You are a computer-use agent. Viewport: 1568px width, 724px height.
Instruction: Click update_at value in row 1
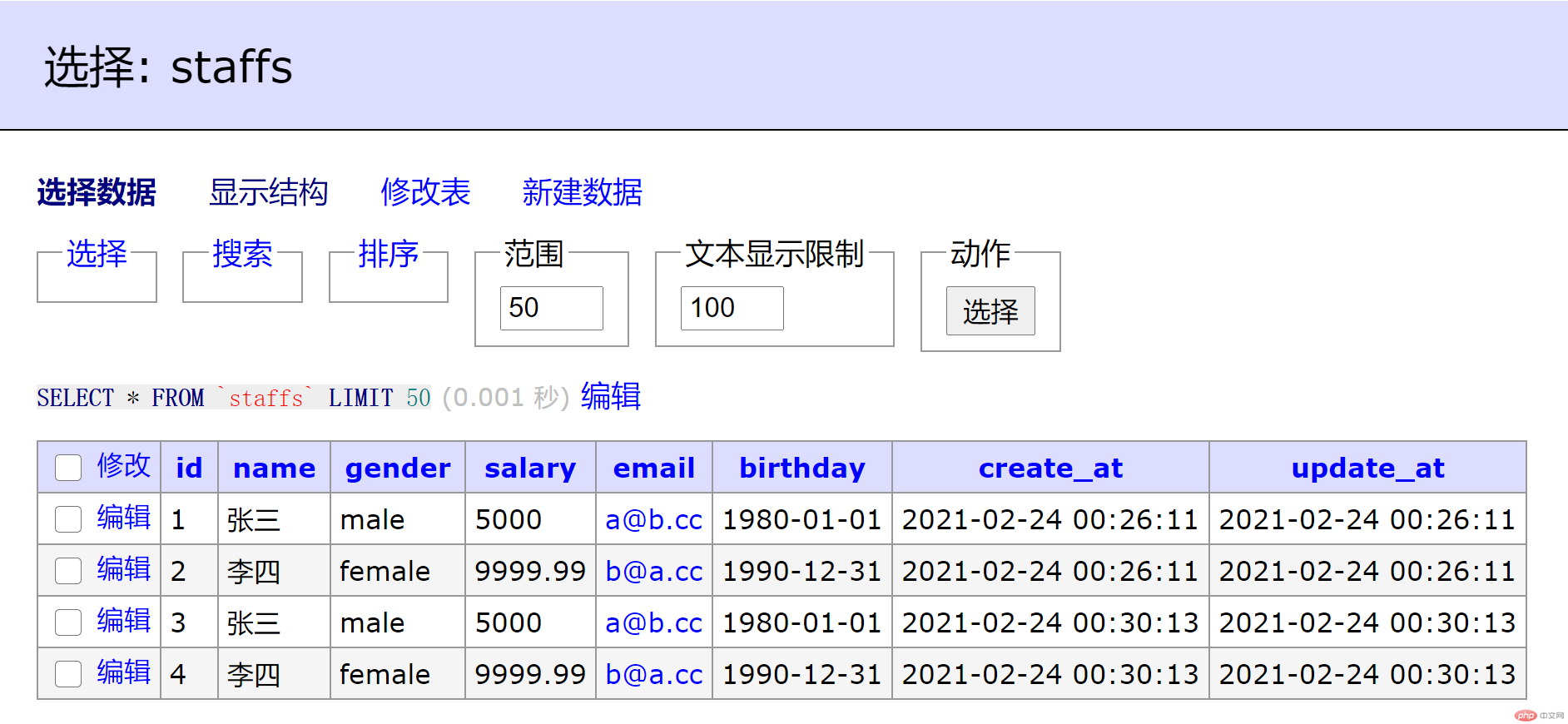tap(1367, 520)
